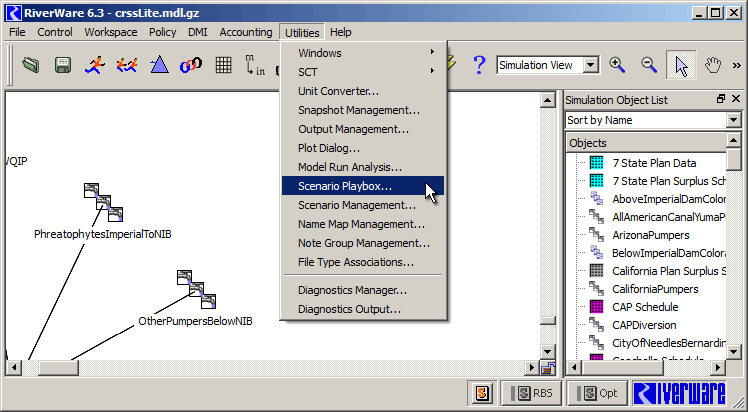Click the Objects column header
748x412 pixels.
click(x=646, y=143)
